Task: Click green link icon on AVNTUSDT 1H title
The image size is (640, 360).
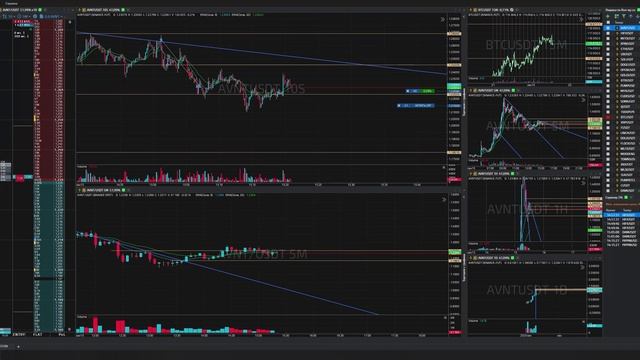Action: (513, 173)
